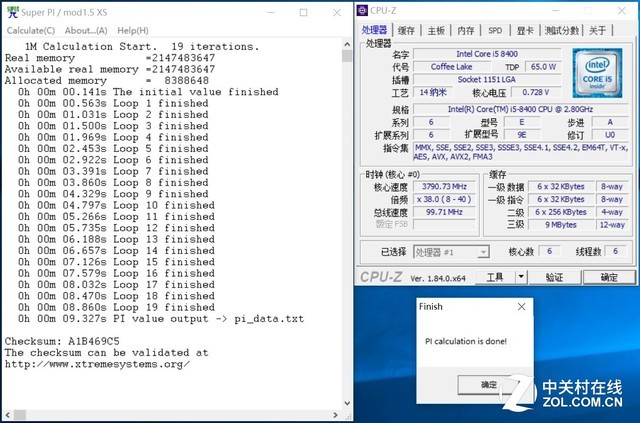
Task: Click the http://www.xtremesystems.org/ text
Action: coord(97,364)
